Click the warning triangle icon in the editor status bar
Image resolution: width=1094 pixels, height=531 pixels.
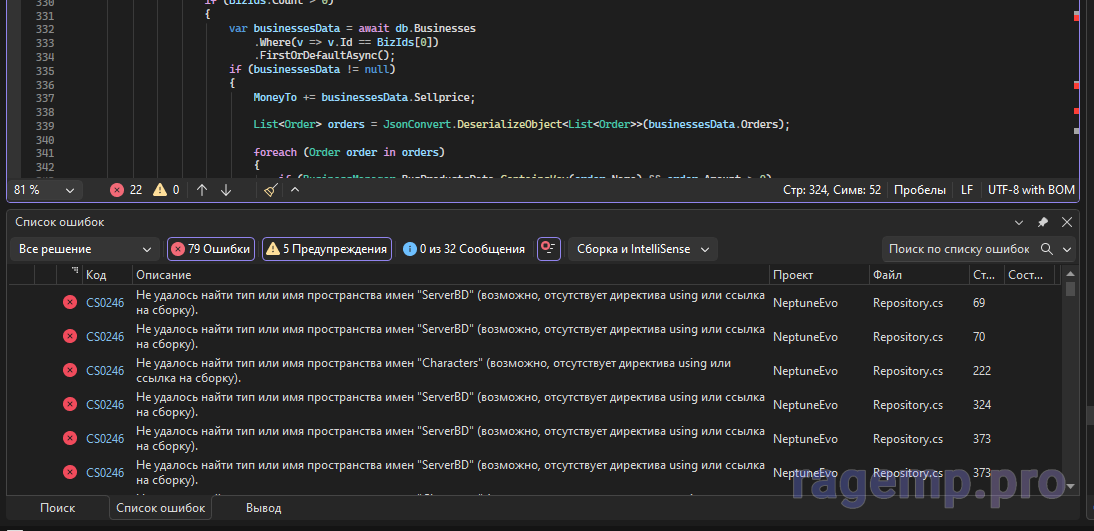161,190
